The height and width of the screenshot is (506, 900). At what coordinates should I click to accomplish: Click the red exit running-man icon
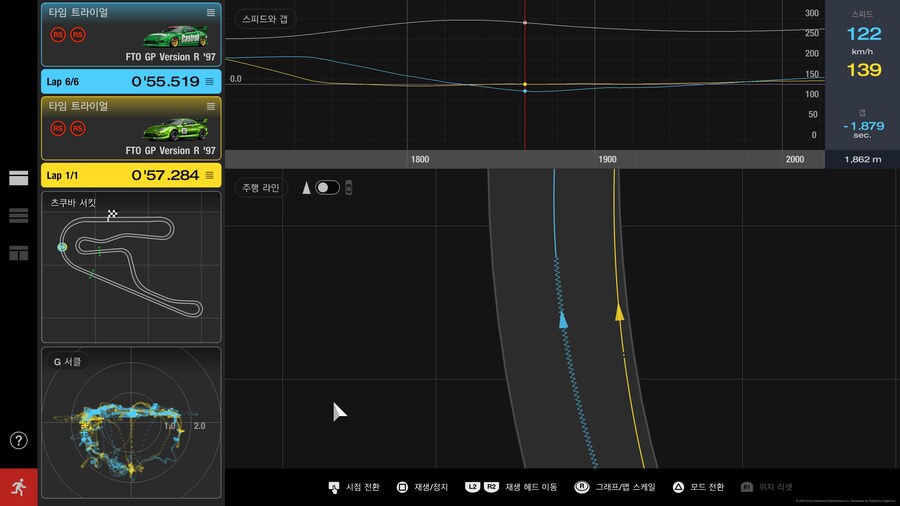point(19,487)
